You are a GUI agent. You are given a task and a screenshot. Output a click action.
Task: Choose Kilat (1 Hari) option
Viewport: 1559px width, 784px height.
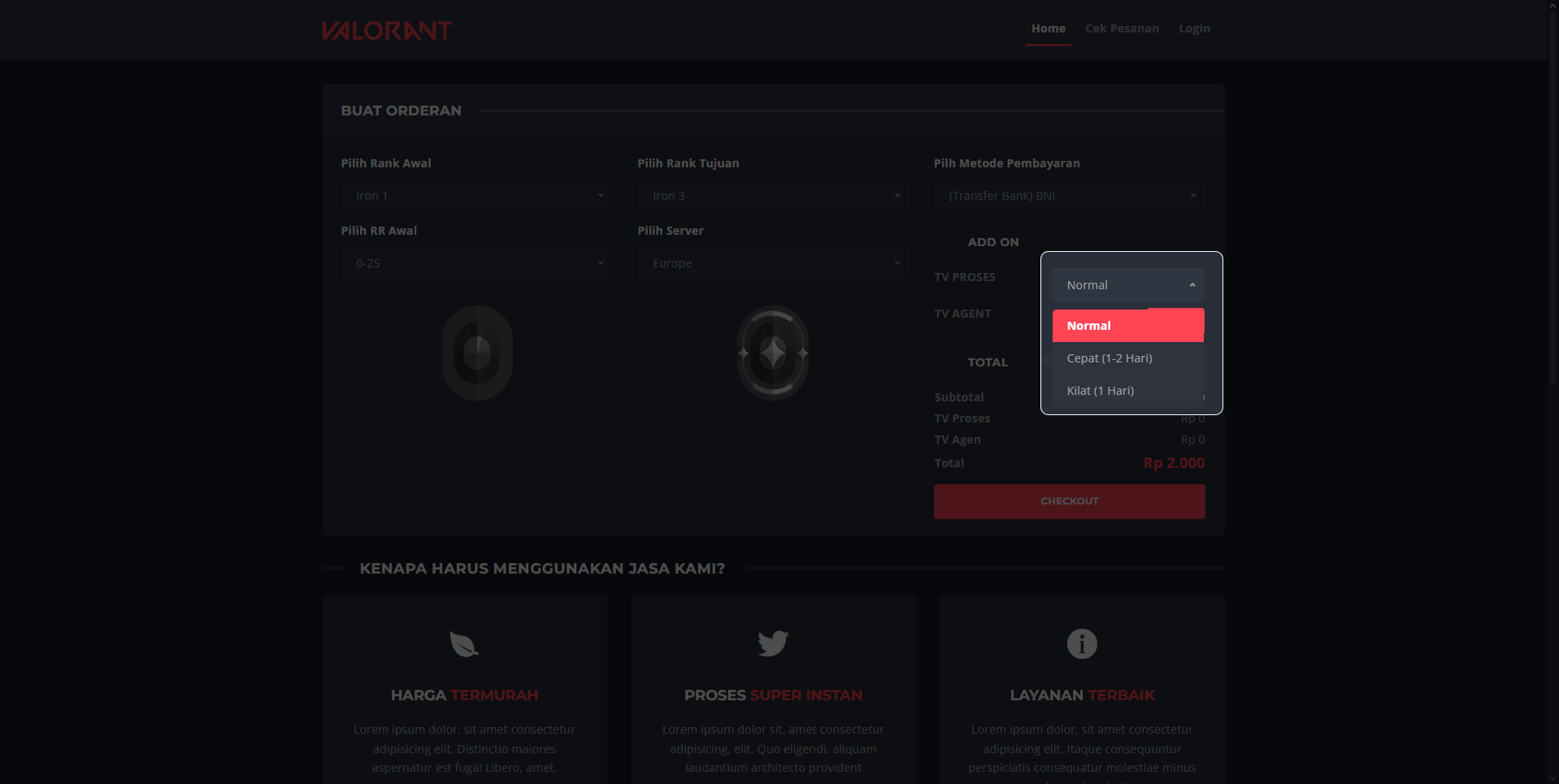(1128, 391)
